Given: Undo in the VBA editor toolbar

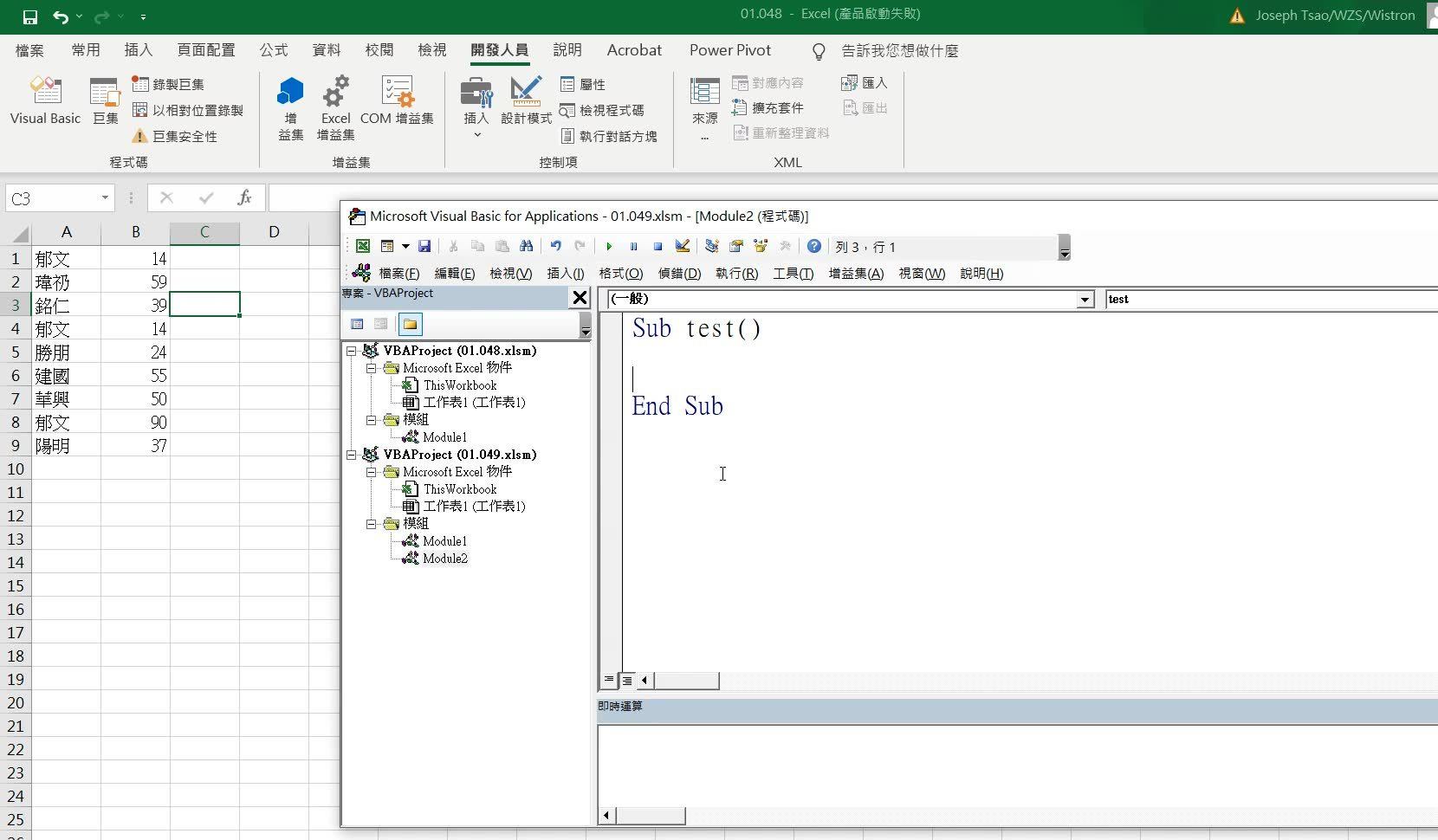Looking at the screenshot, I should point(555,246).
